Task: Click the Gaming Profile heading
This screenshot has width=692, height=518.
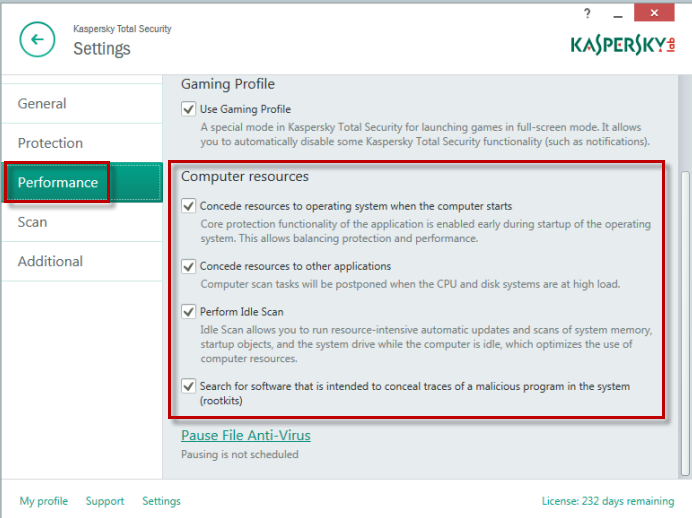Action: 228,84
